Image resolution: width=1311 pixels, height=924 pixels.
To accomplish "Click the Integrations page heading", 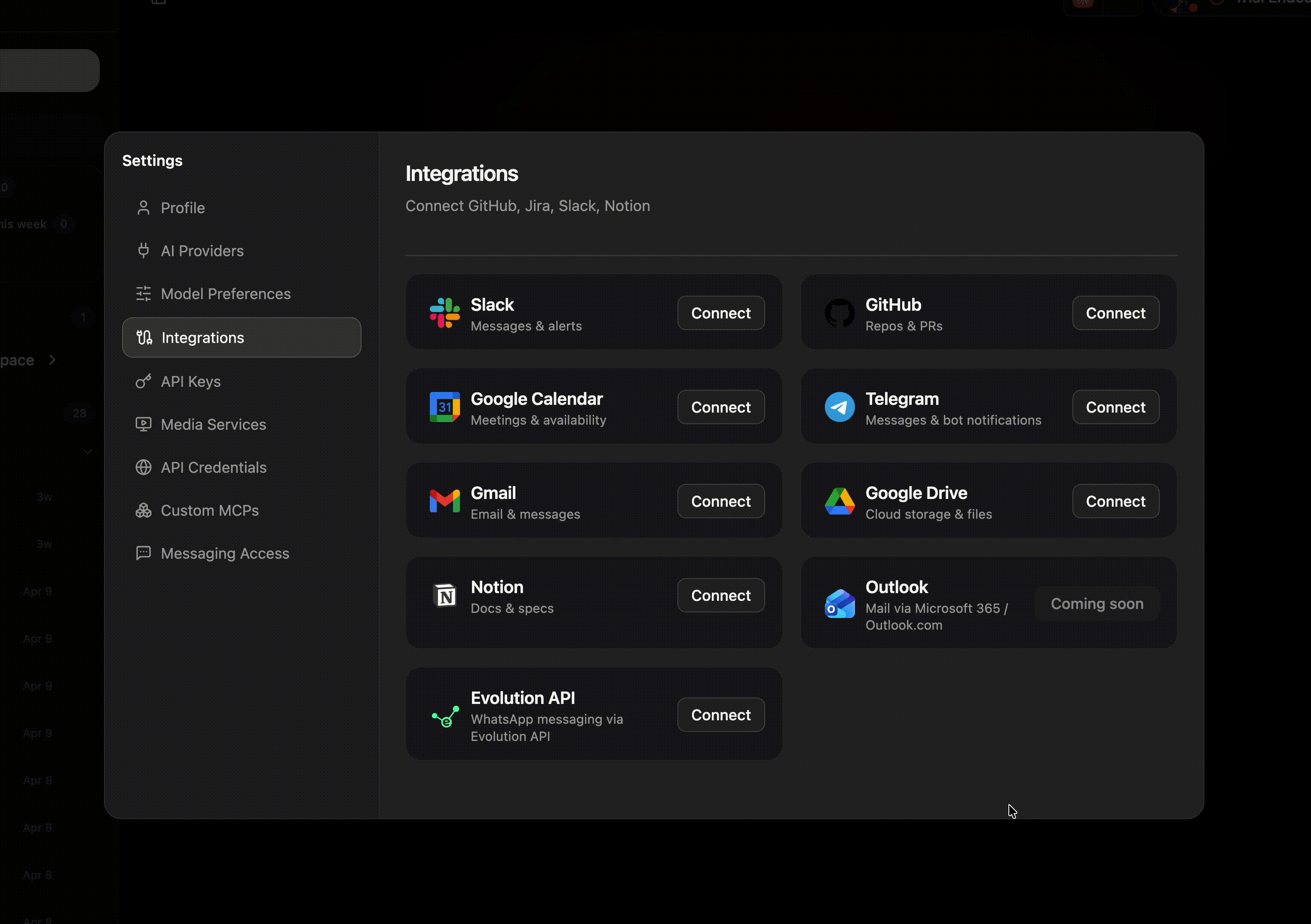I will [x=461, y=174].
